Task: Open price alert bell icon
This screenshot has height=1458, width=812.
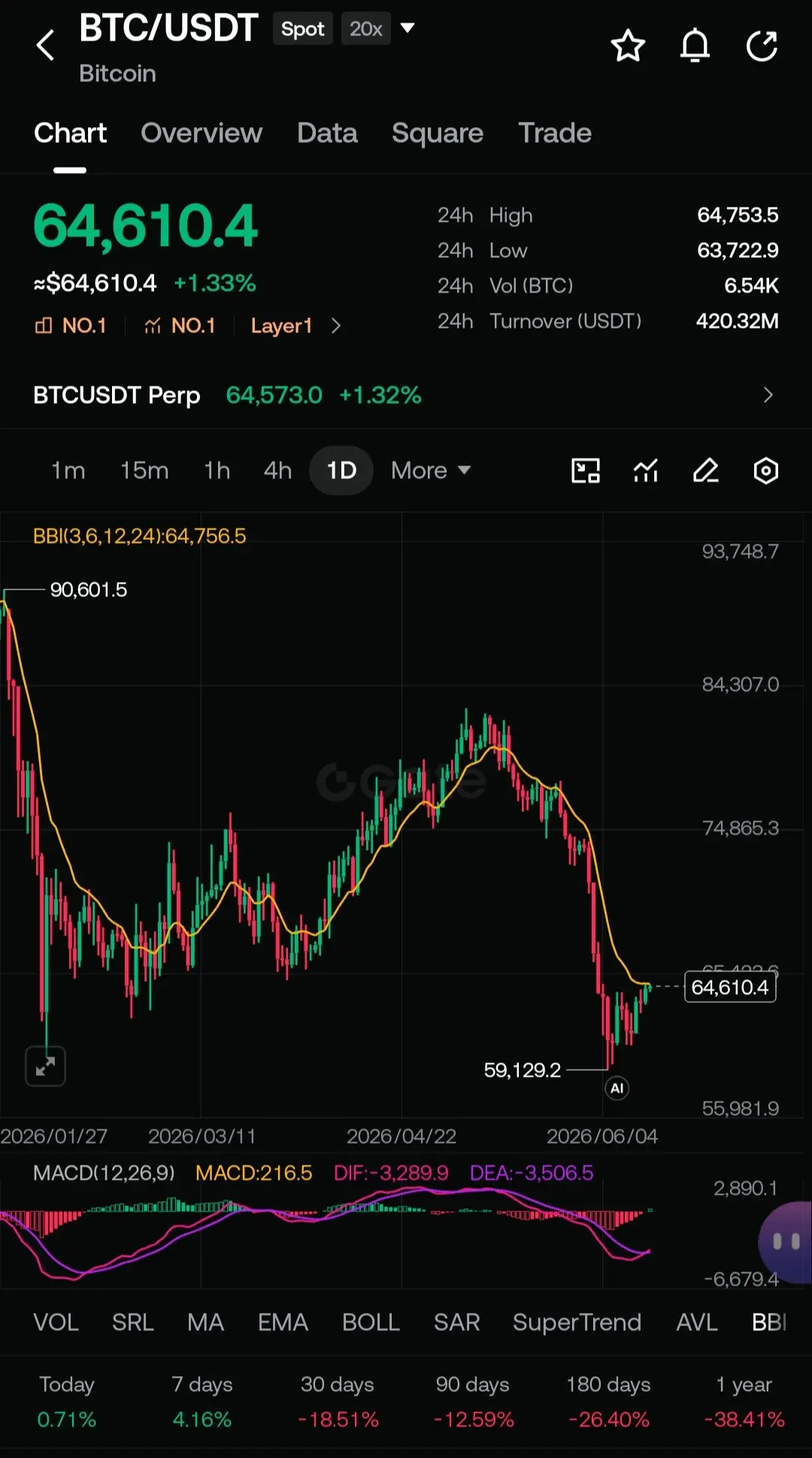Action: [x=695, y=46]
